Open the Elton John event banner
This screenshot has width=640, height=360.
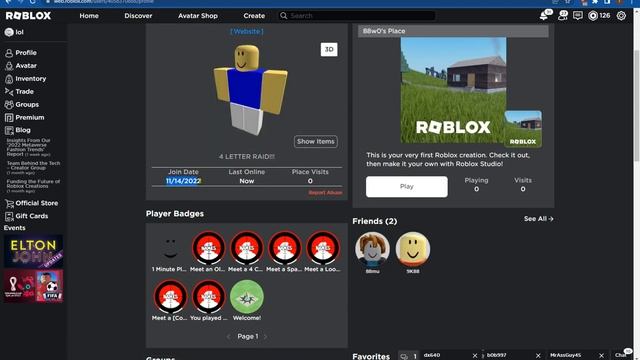(33, 251)
